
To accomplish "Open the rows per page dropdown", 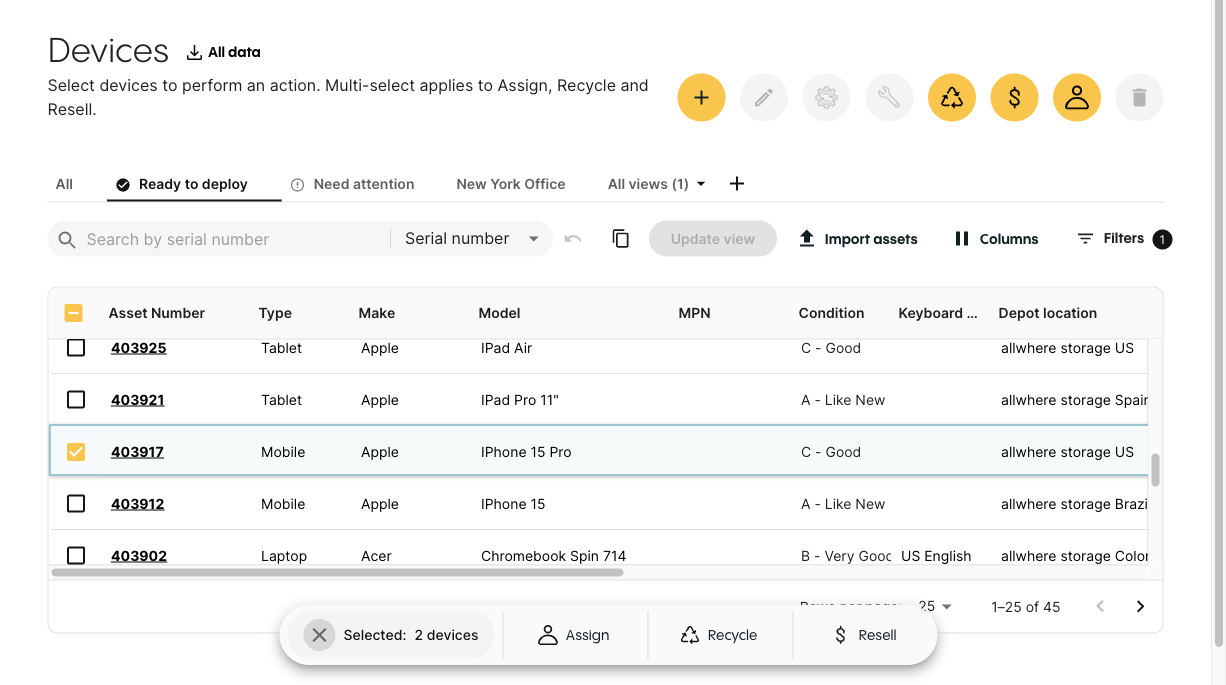I will [935, 606].
